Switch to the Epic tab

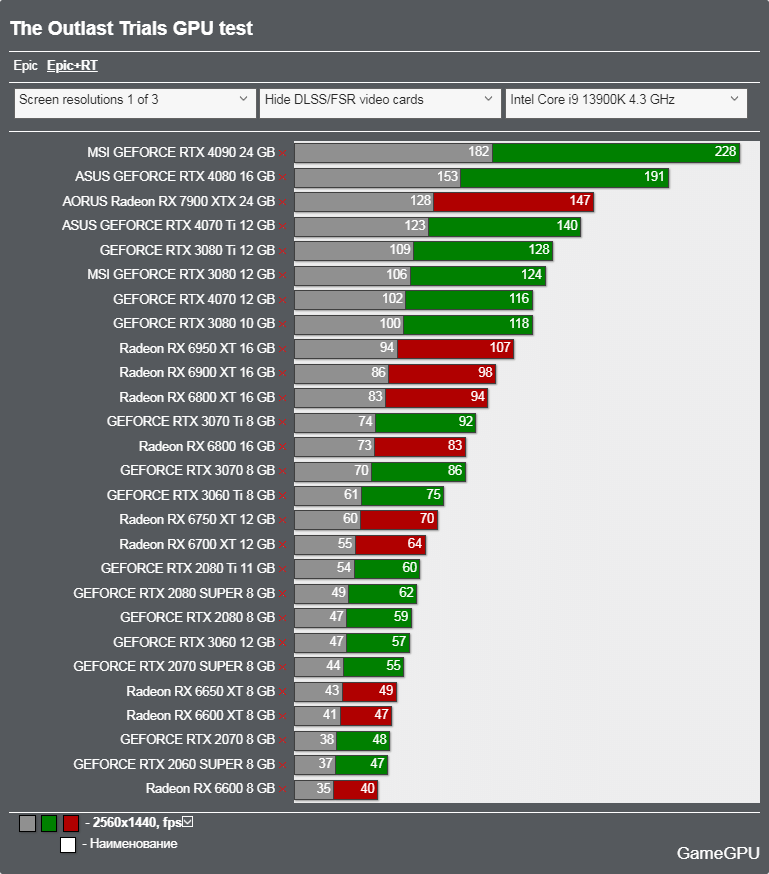26,66
